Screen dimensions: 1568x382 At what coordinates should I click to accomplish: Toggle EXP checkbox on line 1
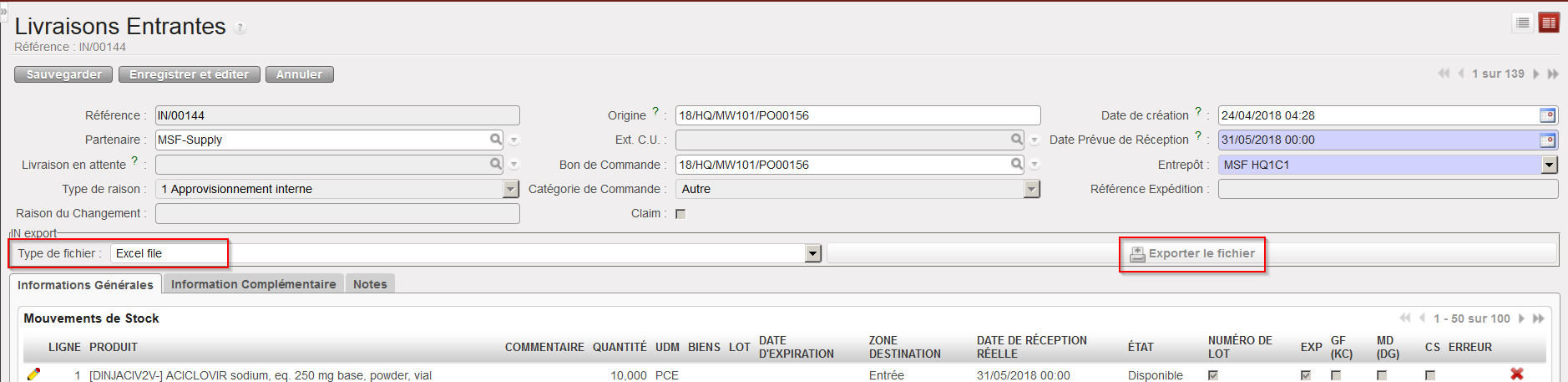1306,375
